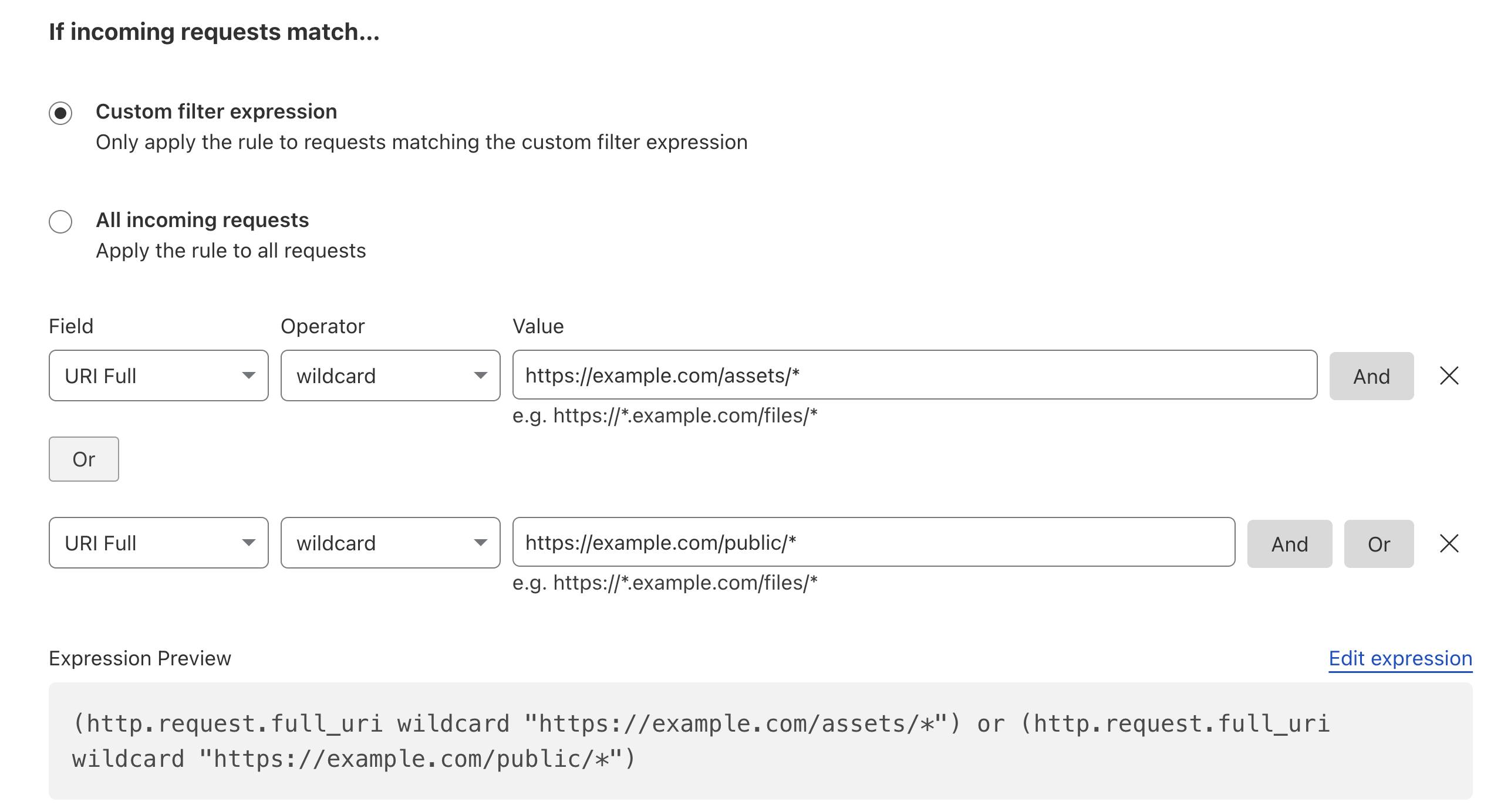
Task: Click the Or button on second row
Action: [x=1379, y=543]
